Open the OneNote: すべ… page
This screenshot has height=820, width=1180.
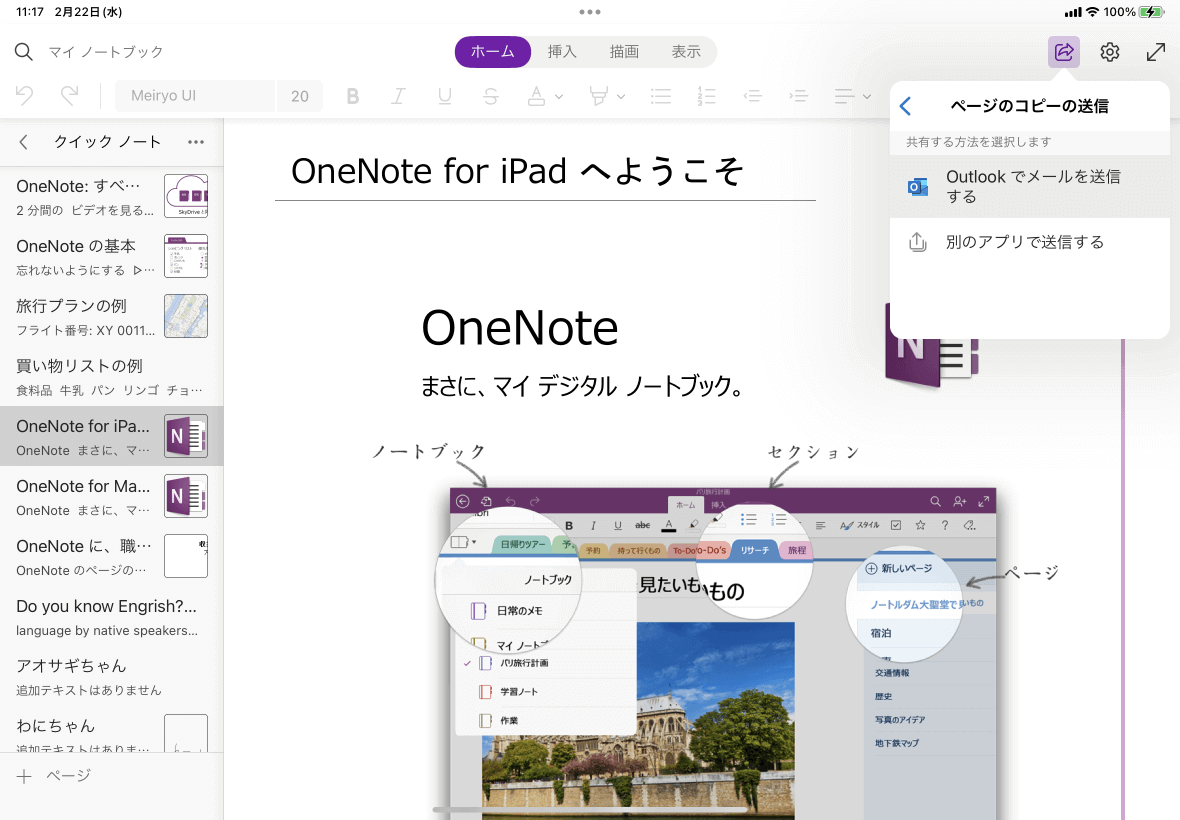click(111, 196)
